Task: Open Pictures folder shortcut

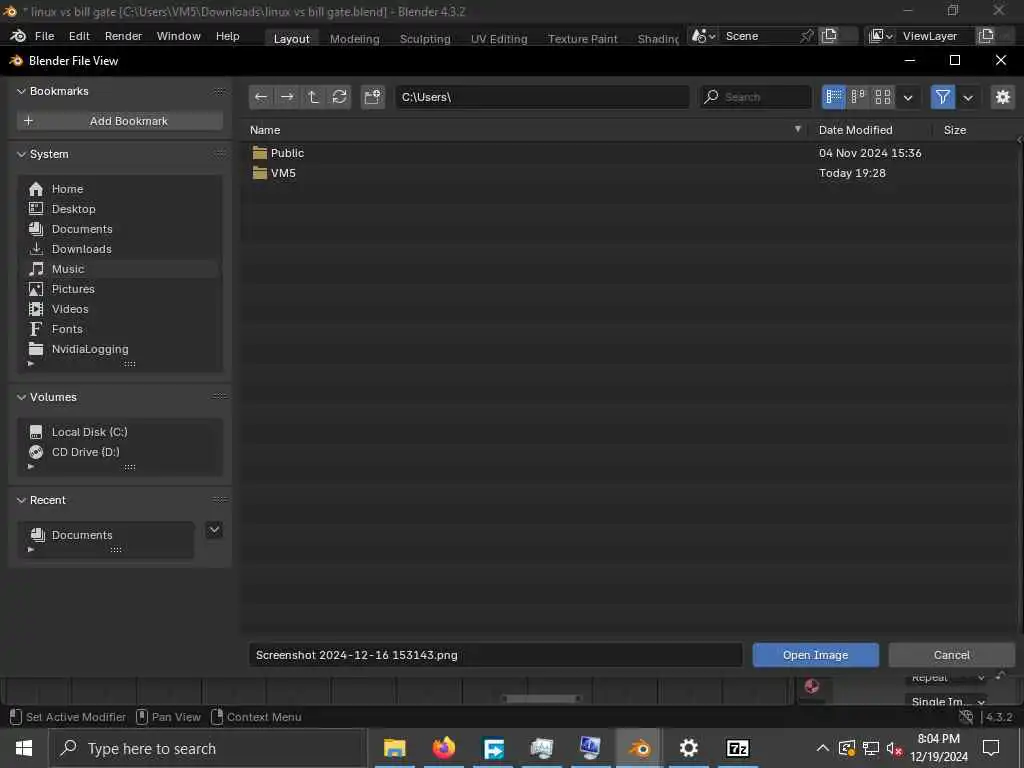Action: (x=120, y=289)
